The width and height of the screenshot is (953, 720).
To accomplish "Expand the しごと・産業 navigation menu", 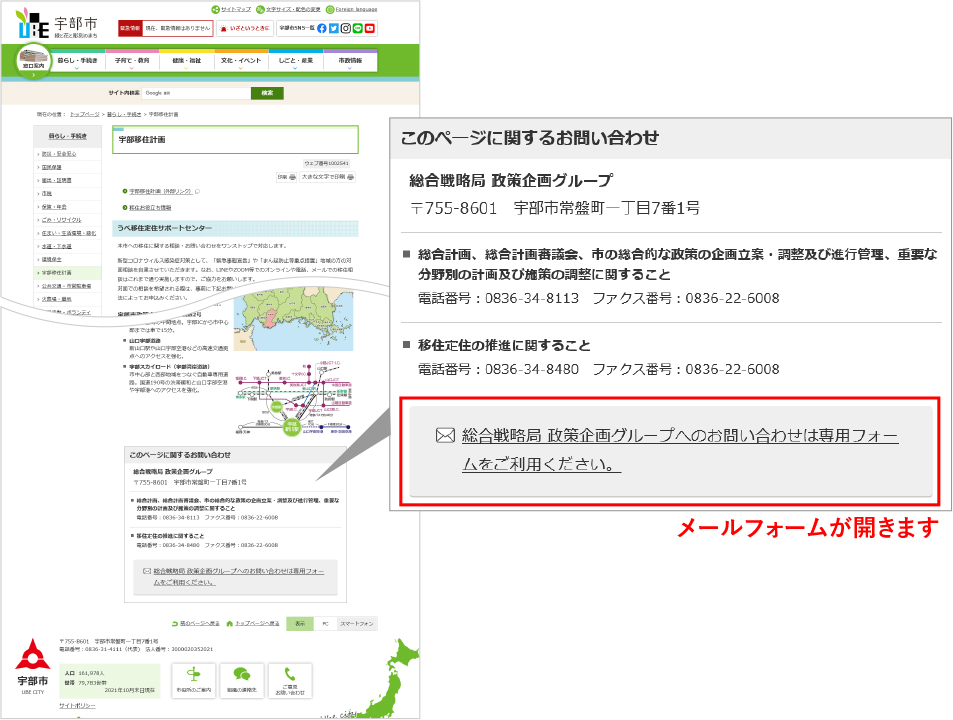I will [295, 61].
